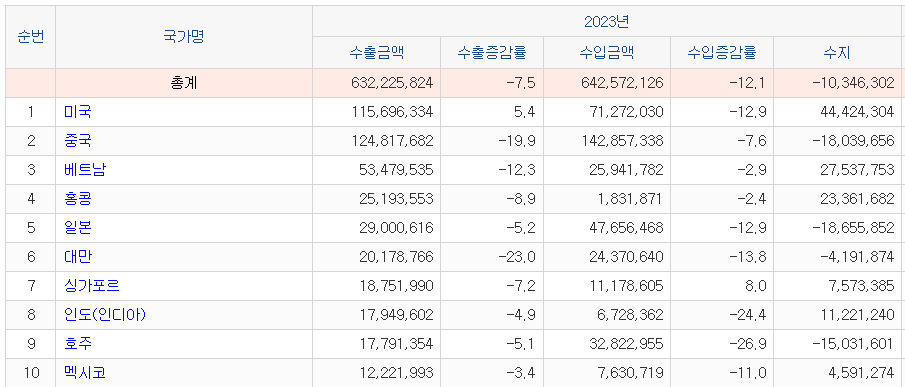This screenshot has width=905, height=387.
Task: Click the 수지 column header
Action: point(837,53)
